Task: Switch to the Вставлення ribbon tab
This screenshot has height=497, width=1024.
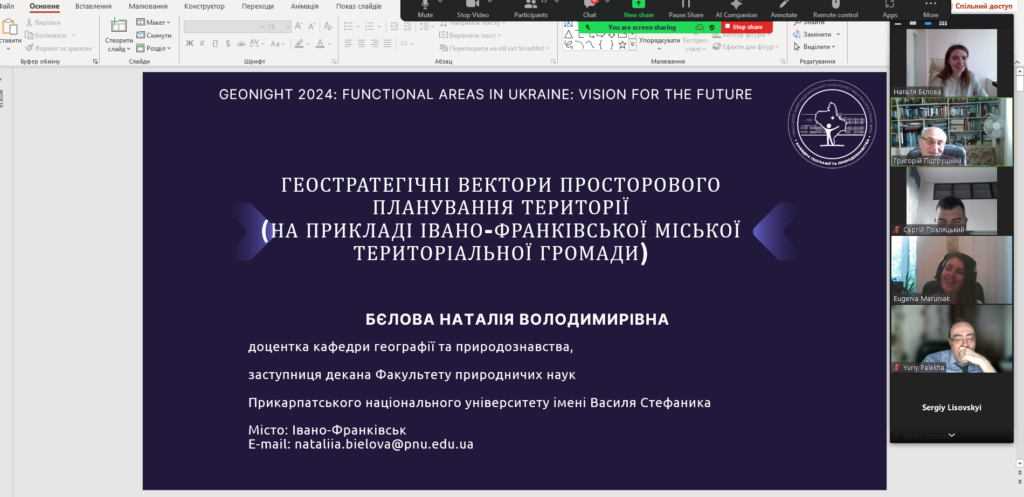Action: (x=93, y=6)
